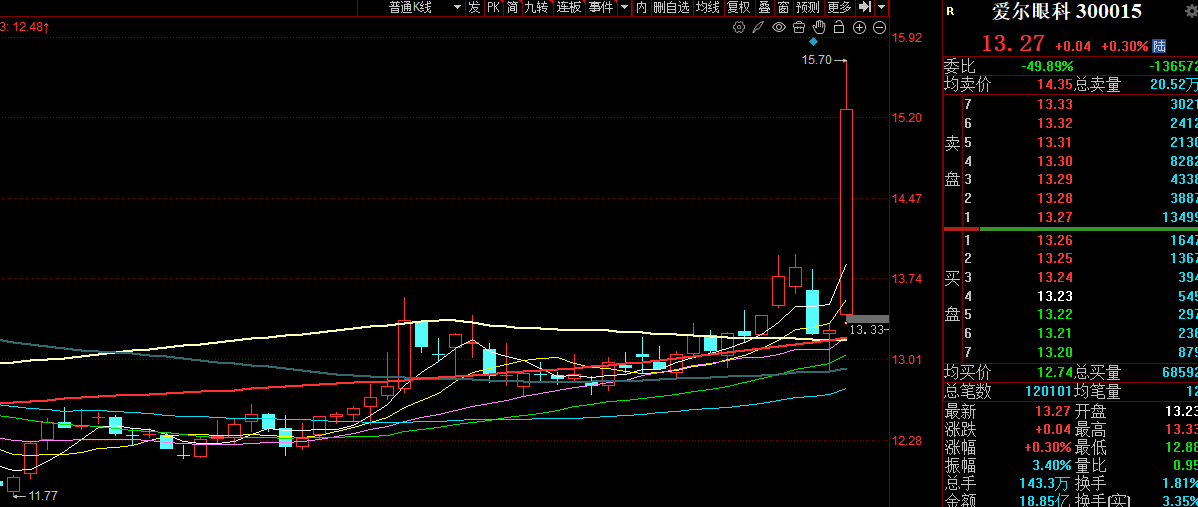Open the 九转 indicator

[537, 8]
